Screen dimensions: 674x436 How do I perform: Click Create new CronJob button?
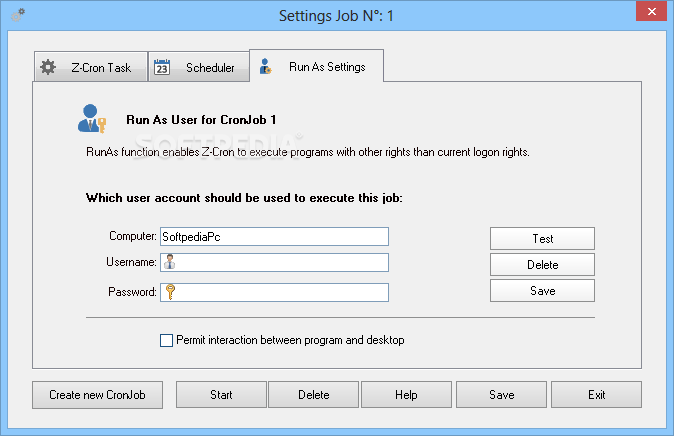(98, 395)
